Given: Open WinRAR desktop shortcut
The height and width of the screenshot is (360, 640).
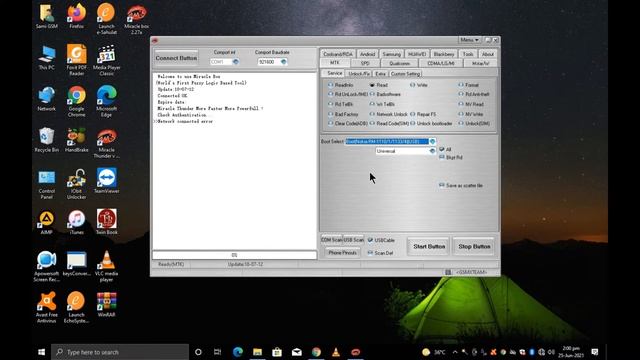Looking at the screenshot, I should point(107,304).
